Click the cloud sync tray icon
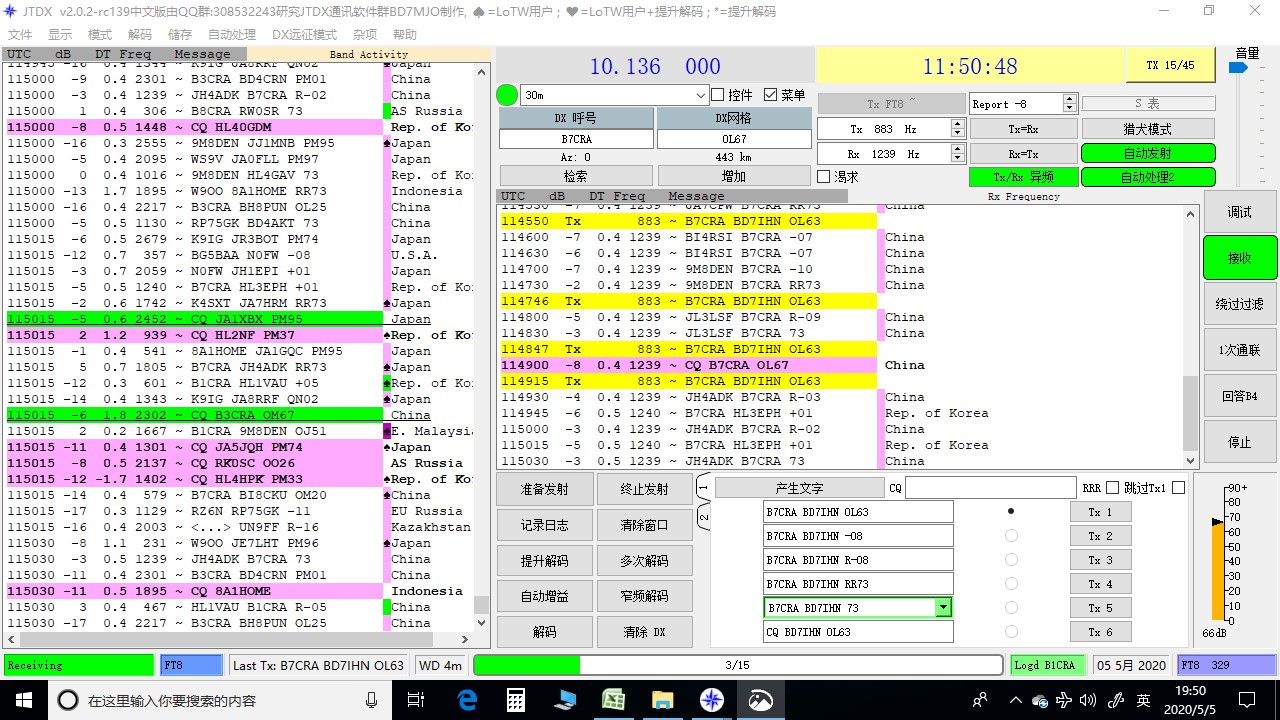This screenshot has width=1280, height=720. (1041, 700)
